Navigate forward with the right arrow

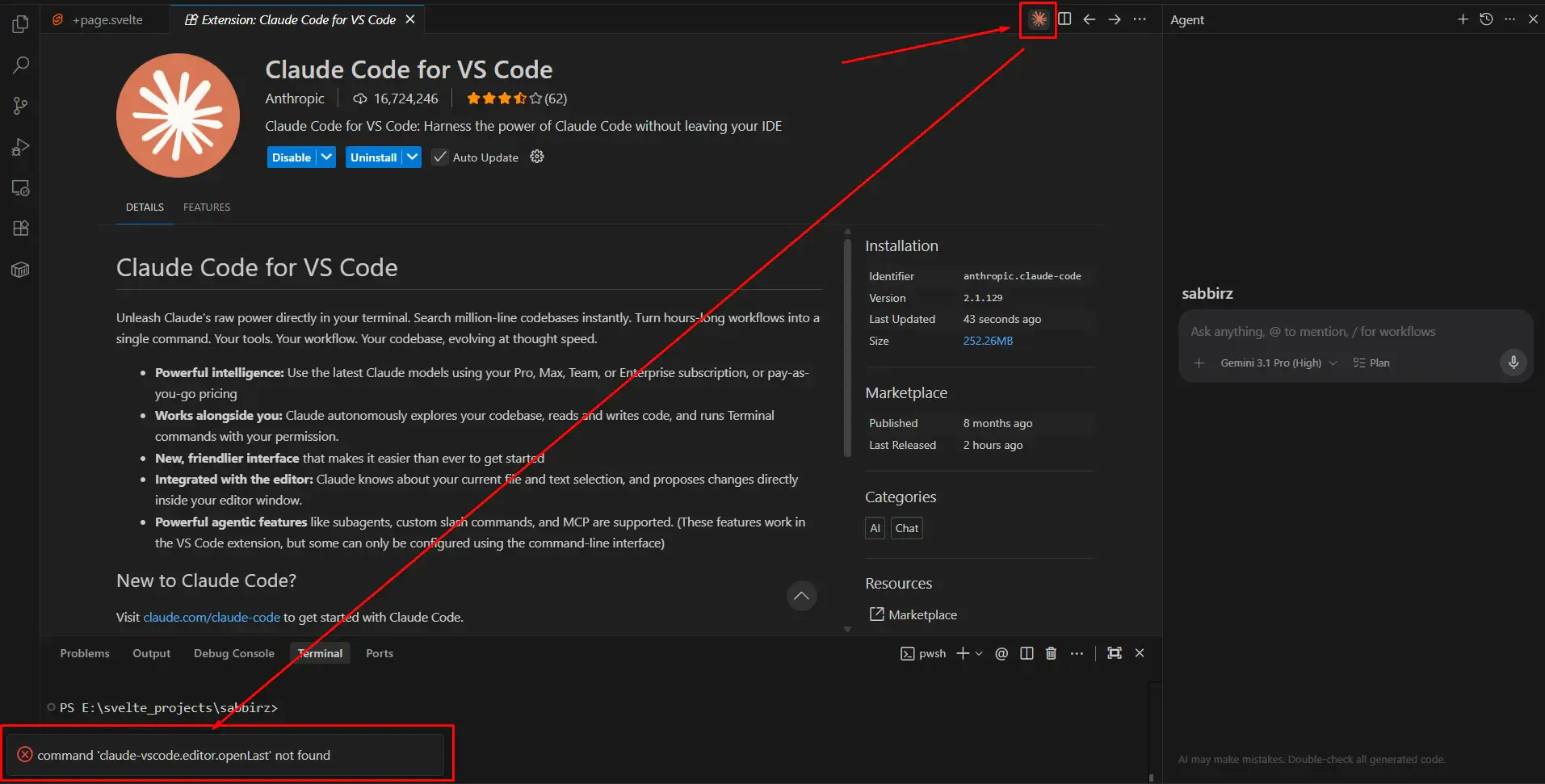(x=1115, y=19)
